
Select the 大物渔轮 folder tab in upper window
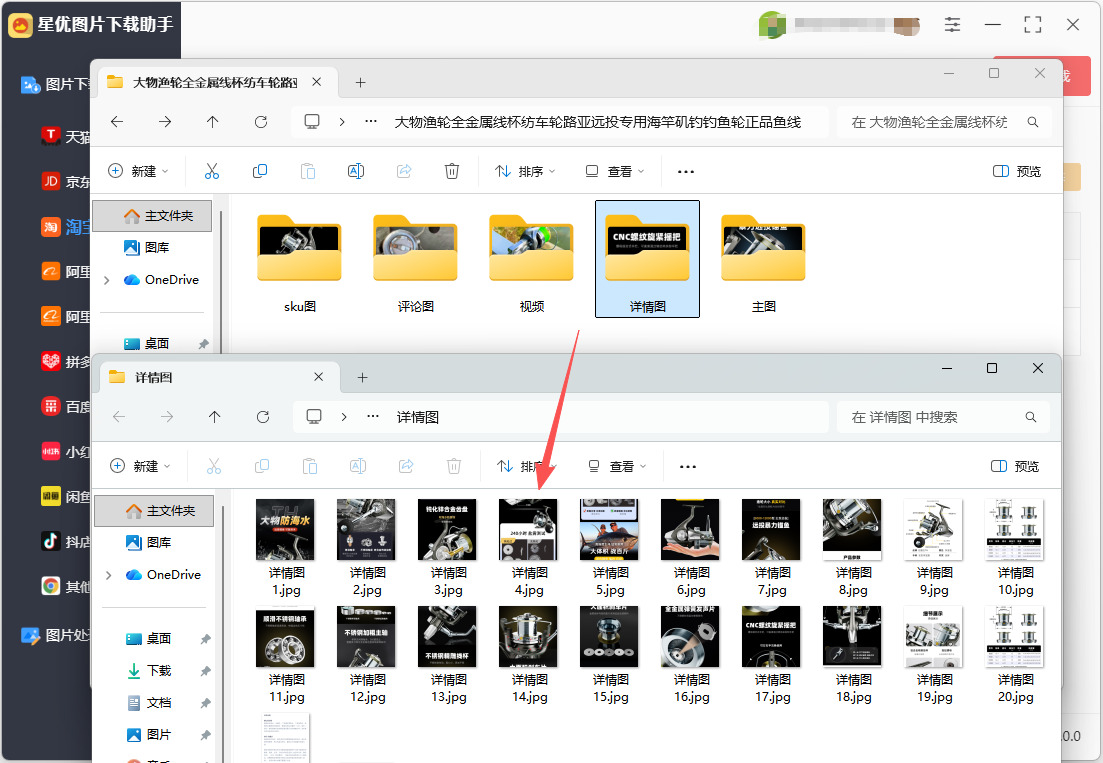(x=215, y=82)
